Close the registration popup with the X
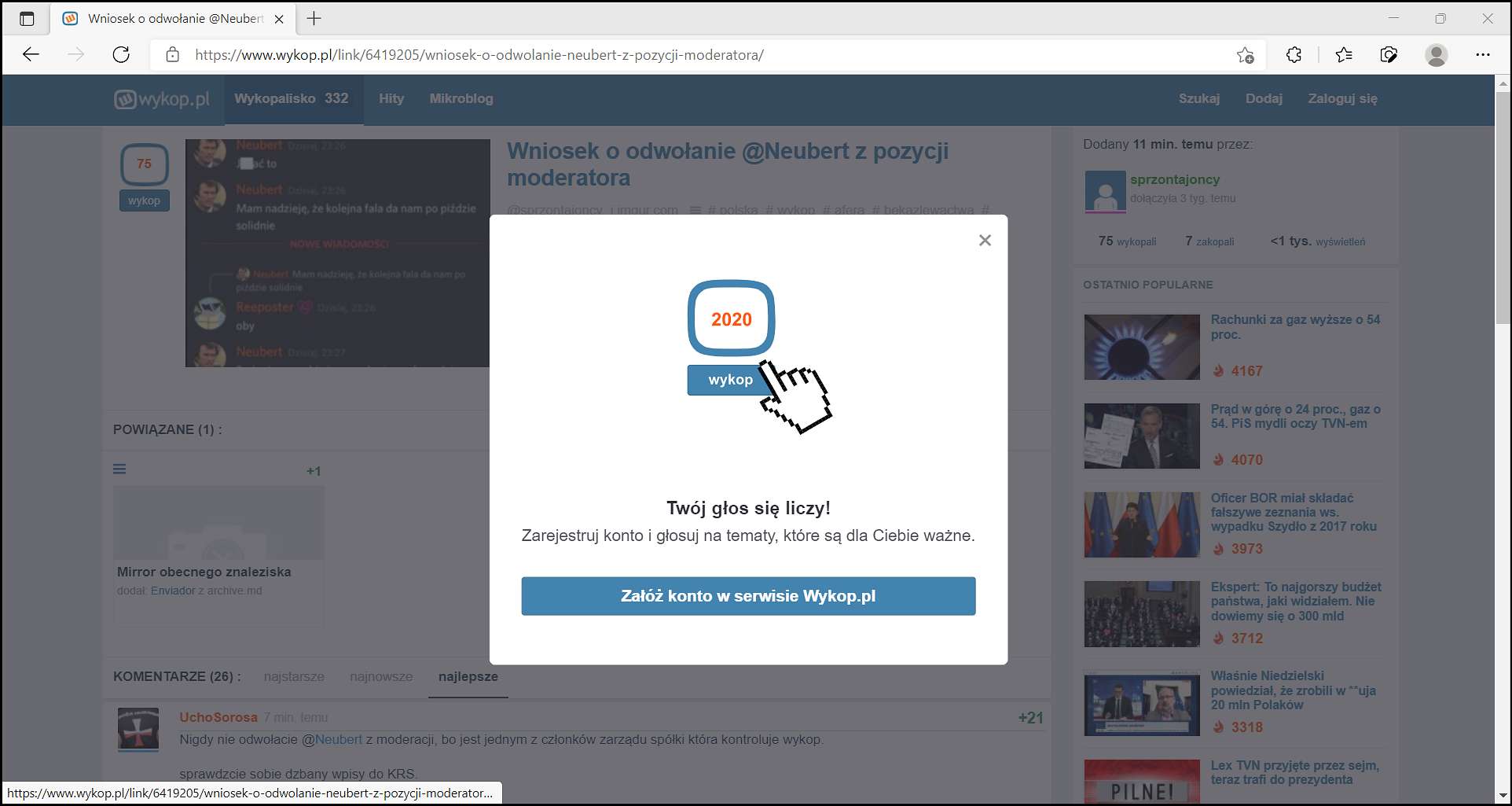 (x=985, y=241)
